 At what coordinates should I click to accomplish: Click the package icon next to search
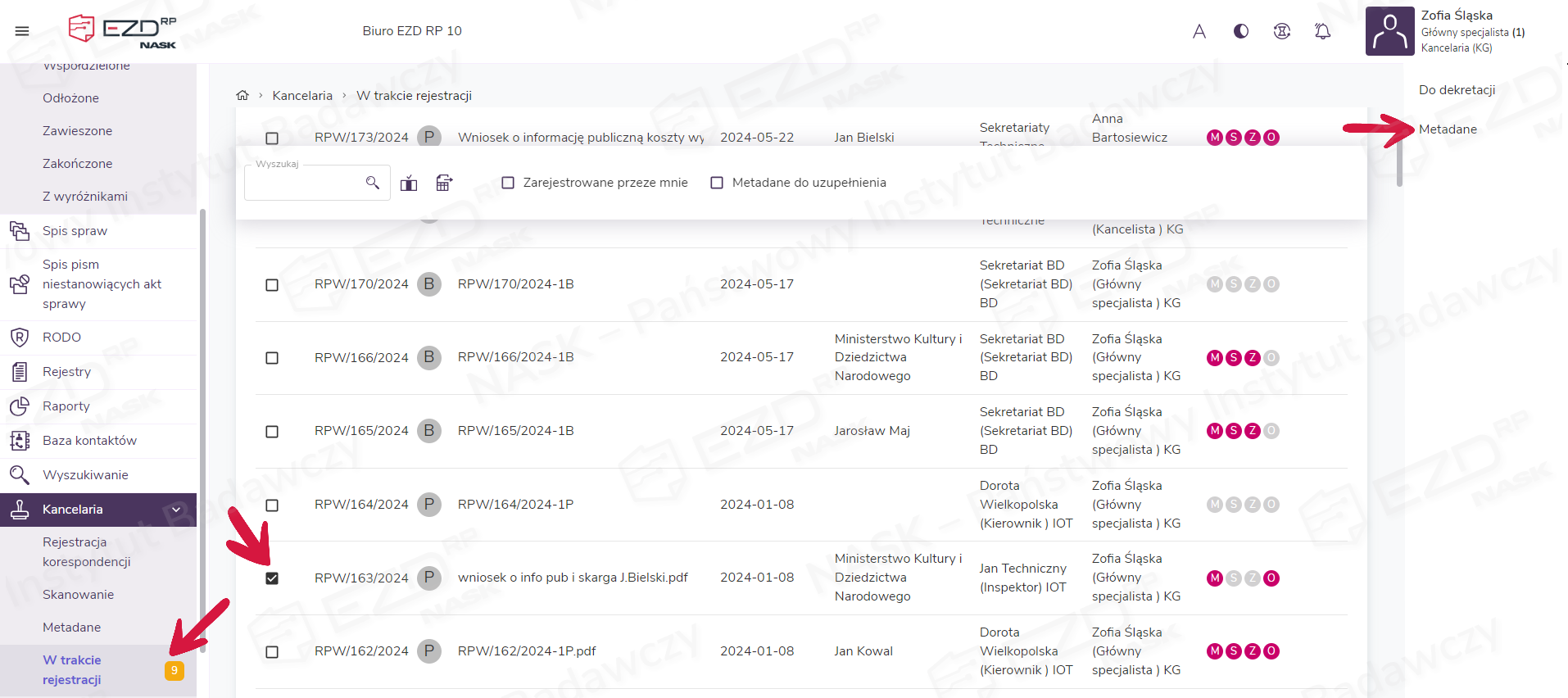(x=409, y=183)
